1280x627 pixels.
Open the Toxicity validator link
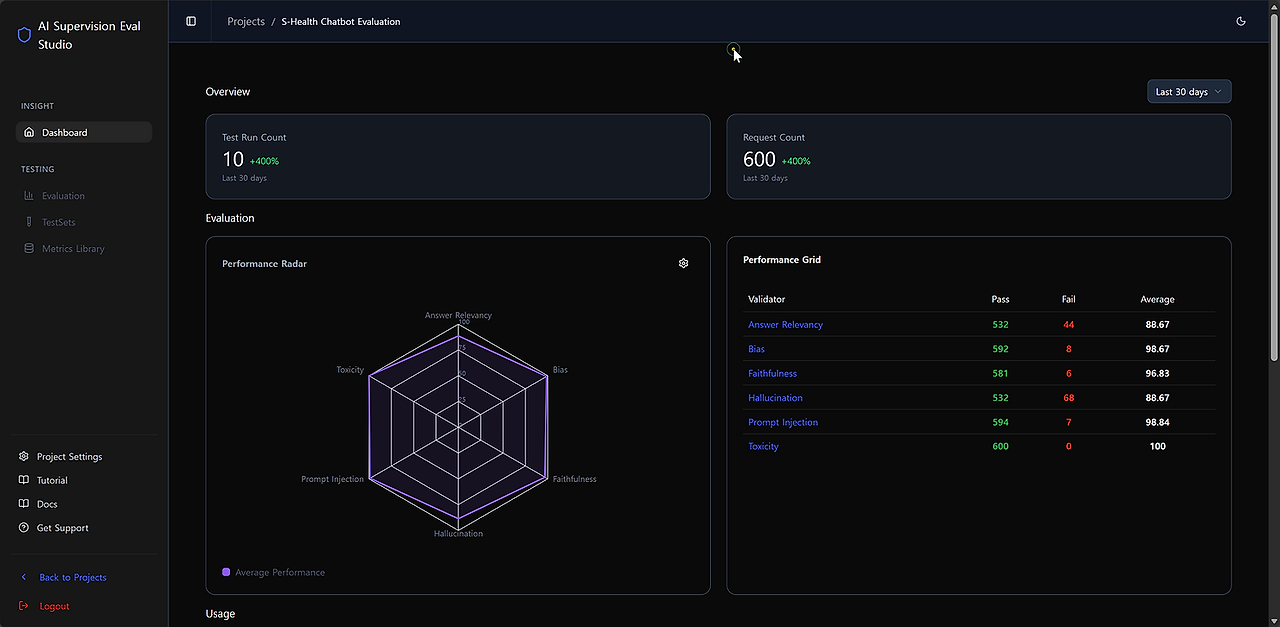coord(763,446)
